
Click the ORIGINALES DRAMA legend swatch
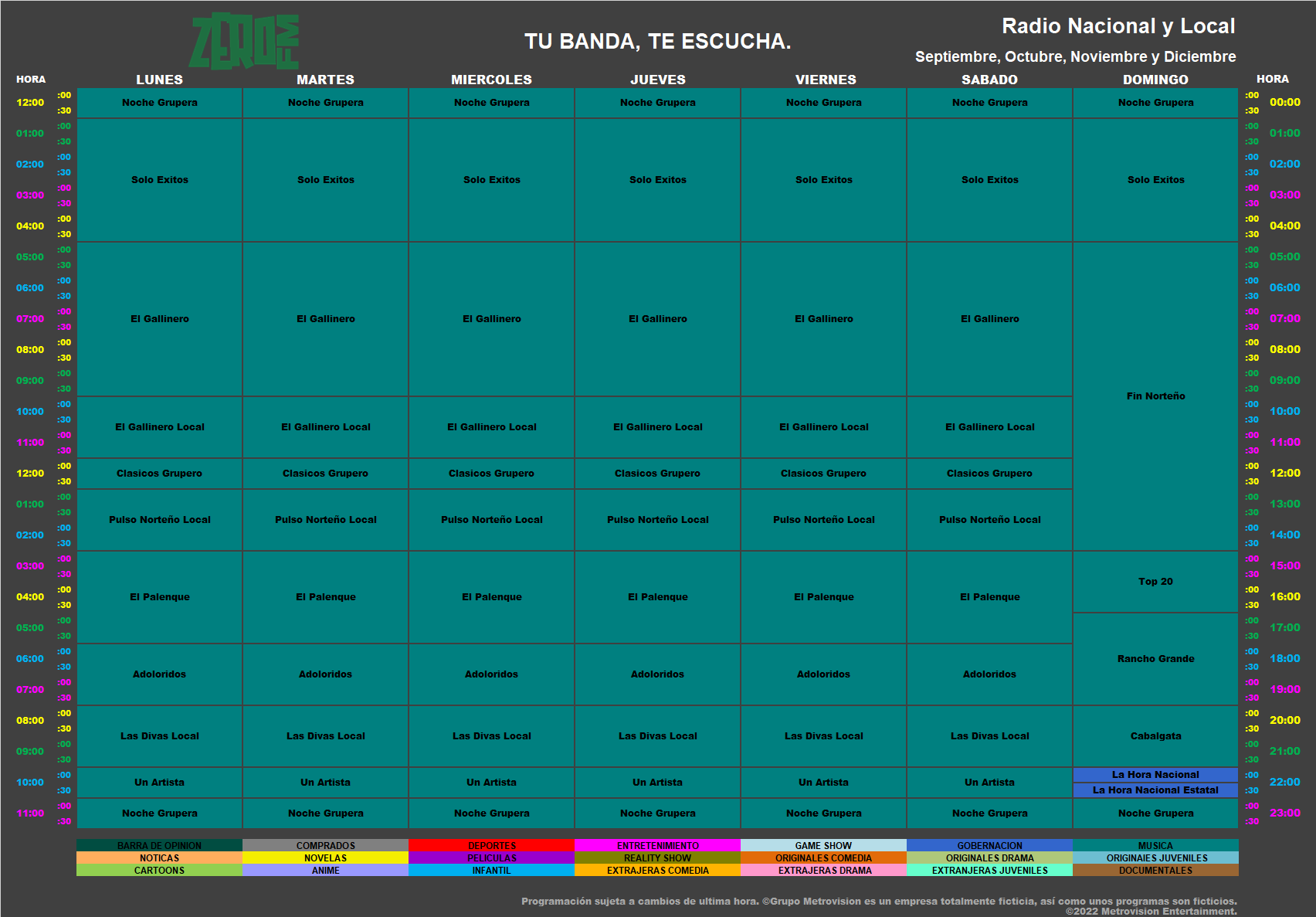pos(990,858)
